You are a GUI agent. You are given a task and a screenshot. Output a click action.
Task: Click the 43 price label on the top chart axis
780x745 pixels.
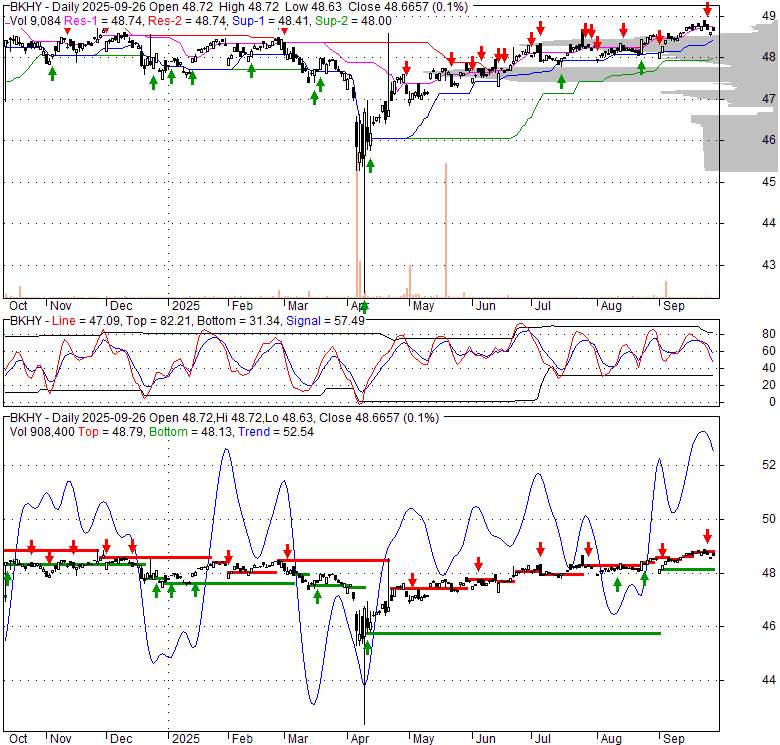769,265
